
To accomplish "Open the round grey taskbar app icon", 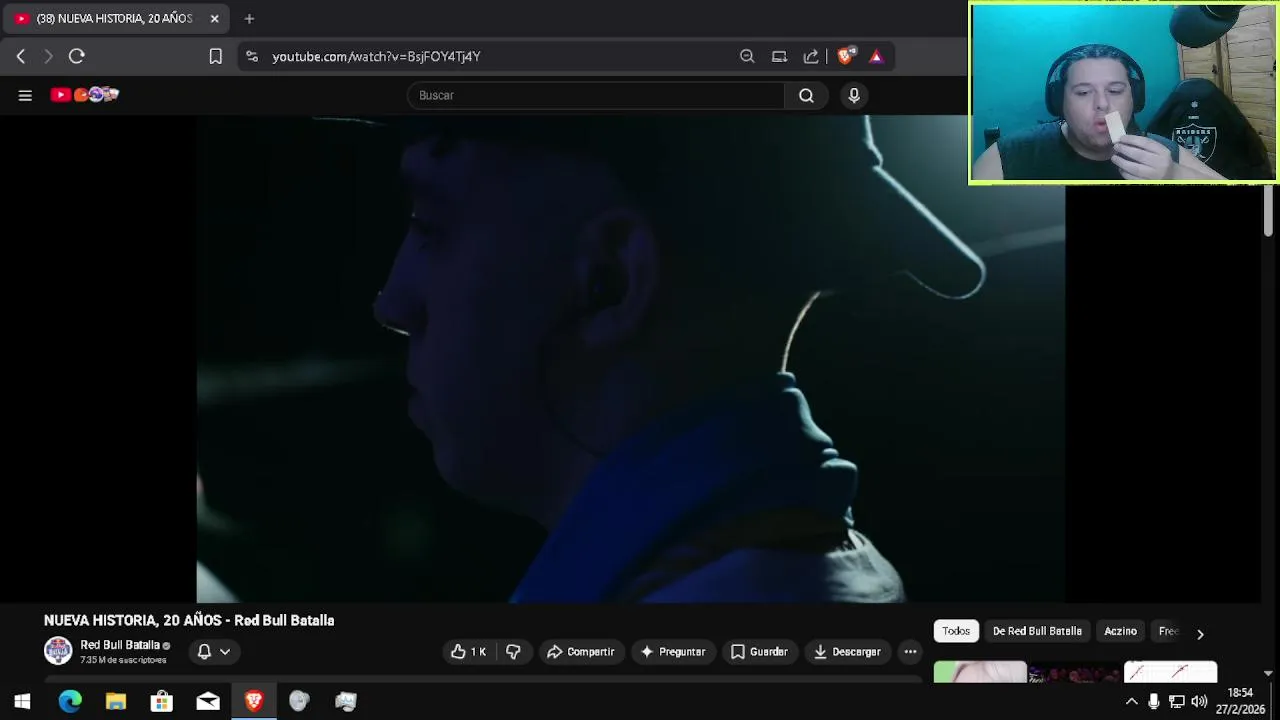I will (x=300, y=702).
